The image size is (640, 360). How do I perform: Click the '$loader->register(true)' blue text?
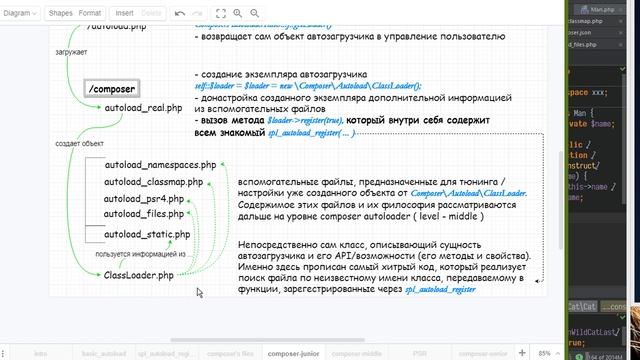[305, 121]
